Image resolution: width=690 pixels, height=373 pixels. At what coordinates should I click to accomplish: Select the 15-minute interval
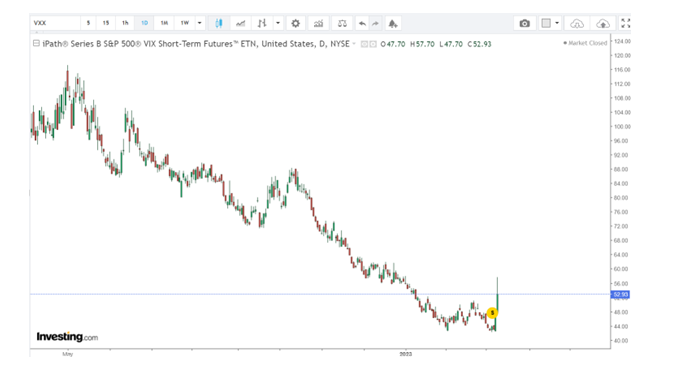106,23
